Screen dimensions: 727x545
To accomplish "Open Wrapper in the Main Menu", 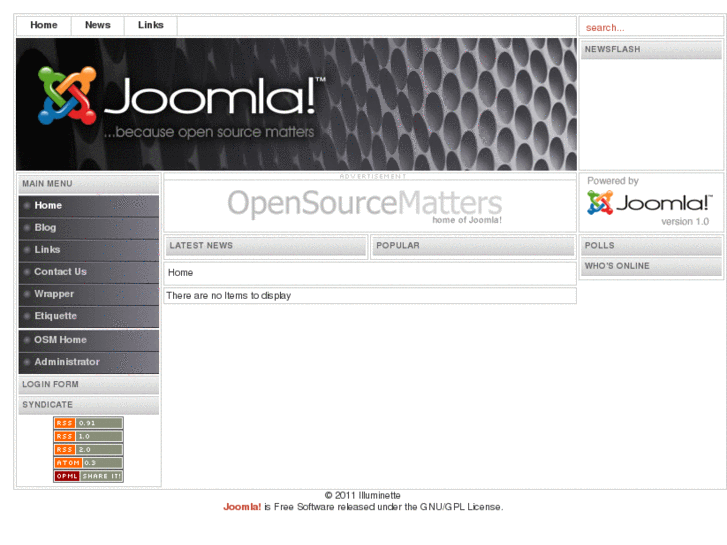I will tap(89, 294).
